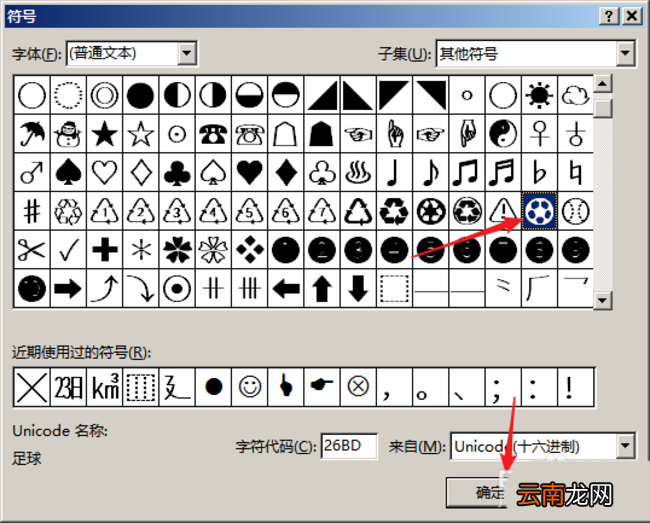Choose the baseball symbol
The height and width of the screenshot is (523, 650).
point(575,211)
